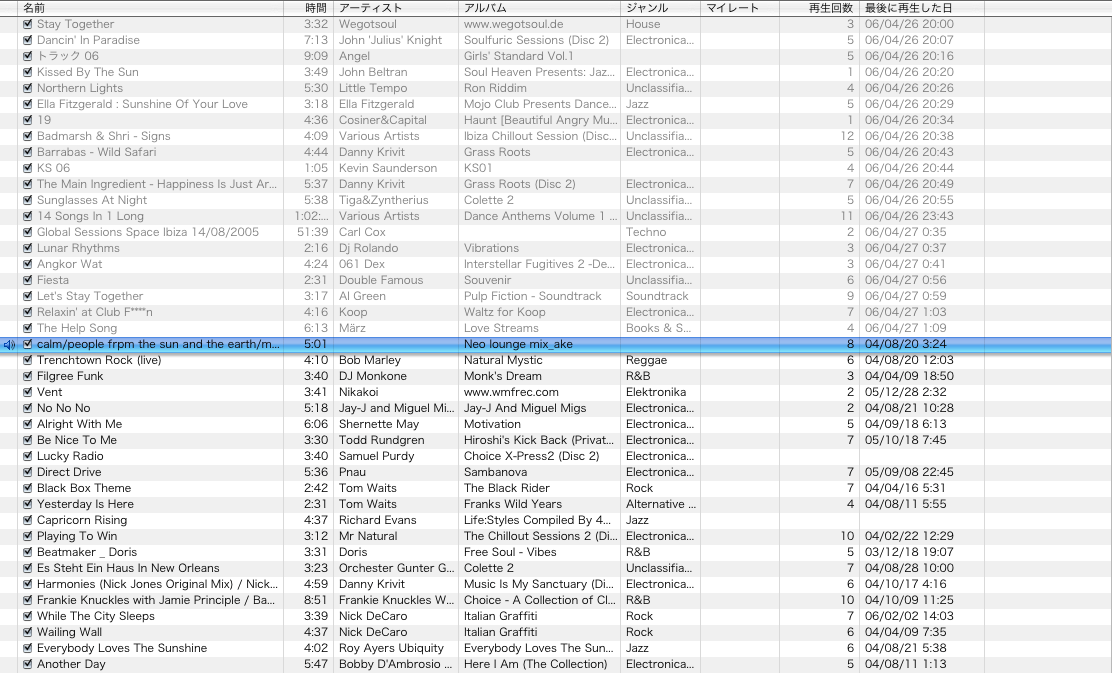The width and height of the screenshot is (1112, 673).
Task: Select Everybody Loves The Sunshine track
Action: (122, 648)
